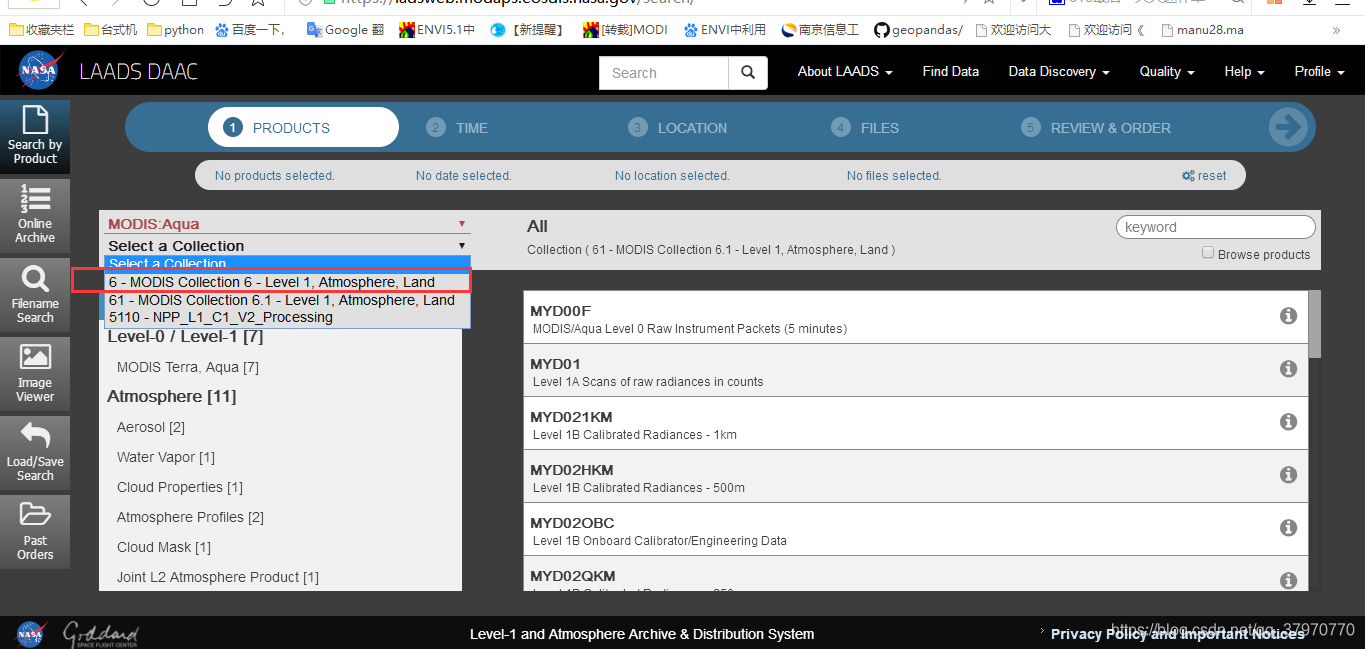Select Cloud Mask [1] category
This screenshot has height=649, width=1365.
pos(164,547)
